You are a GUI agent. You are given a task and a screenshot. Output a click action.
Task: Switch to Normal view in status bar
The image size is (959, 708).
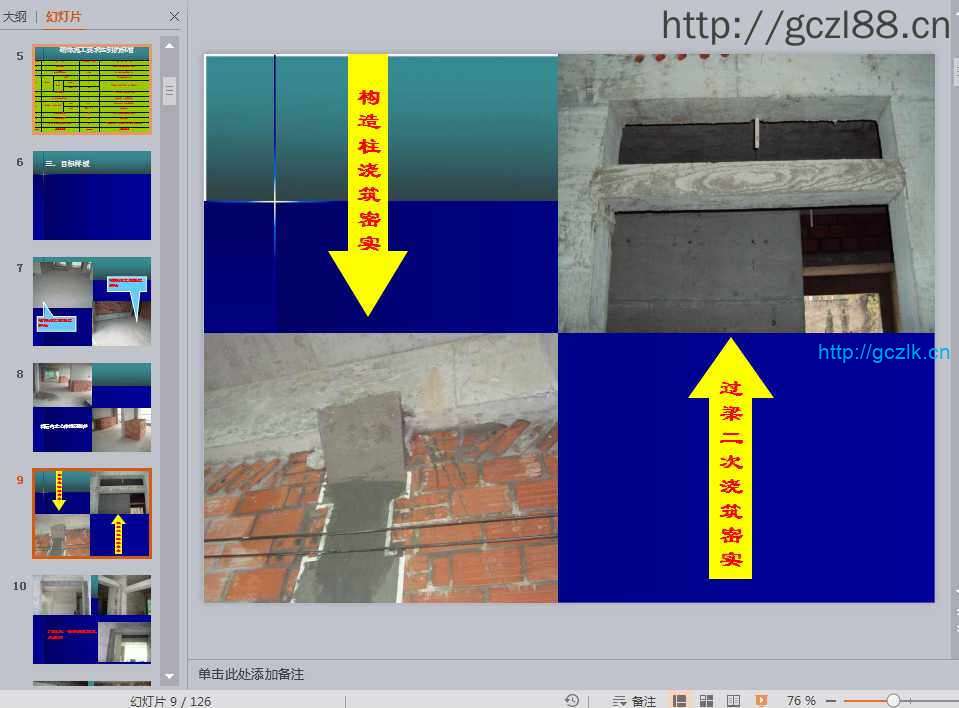coord(680,701)
